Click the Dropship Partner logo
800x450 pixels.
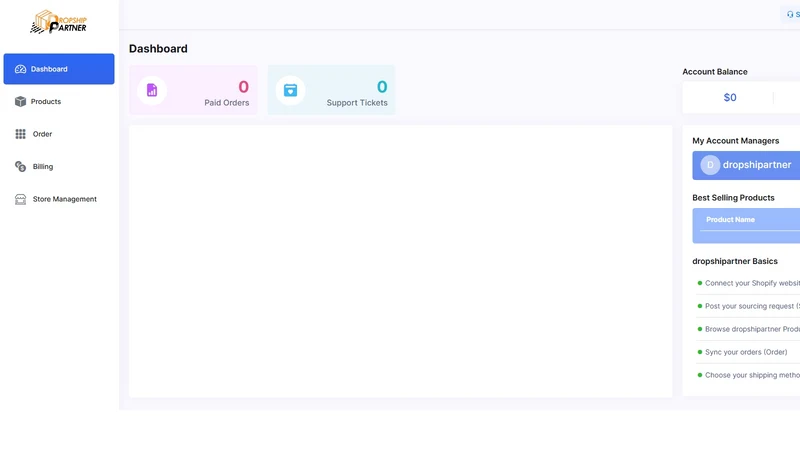click(59, 22)
